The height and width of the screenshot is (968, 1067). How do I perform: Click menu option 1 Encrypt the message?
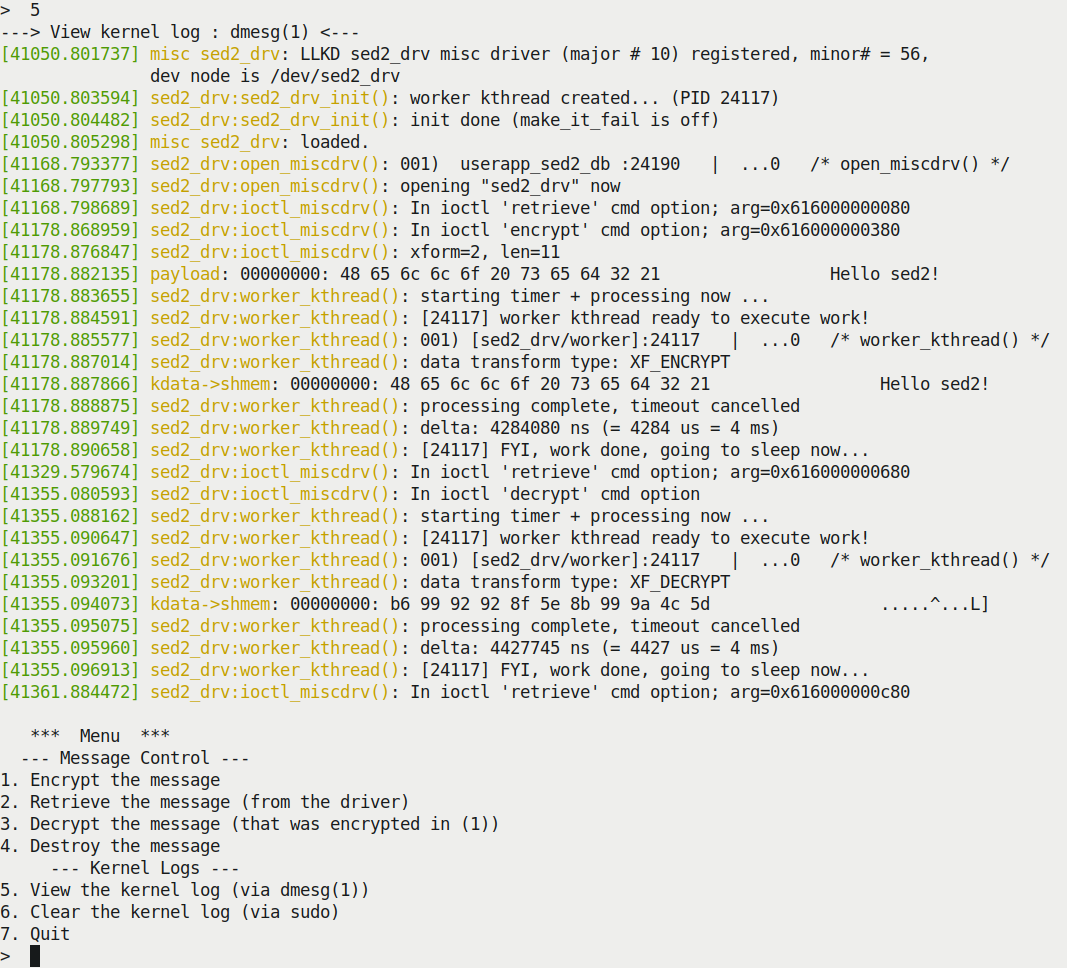(110, 780)
